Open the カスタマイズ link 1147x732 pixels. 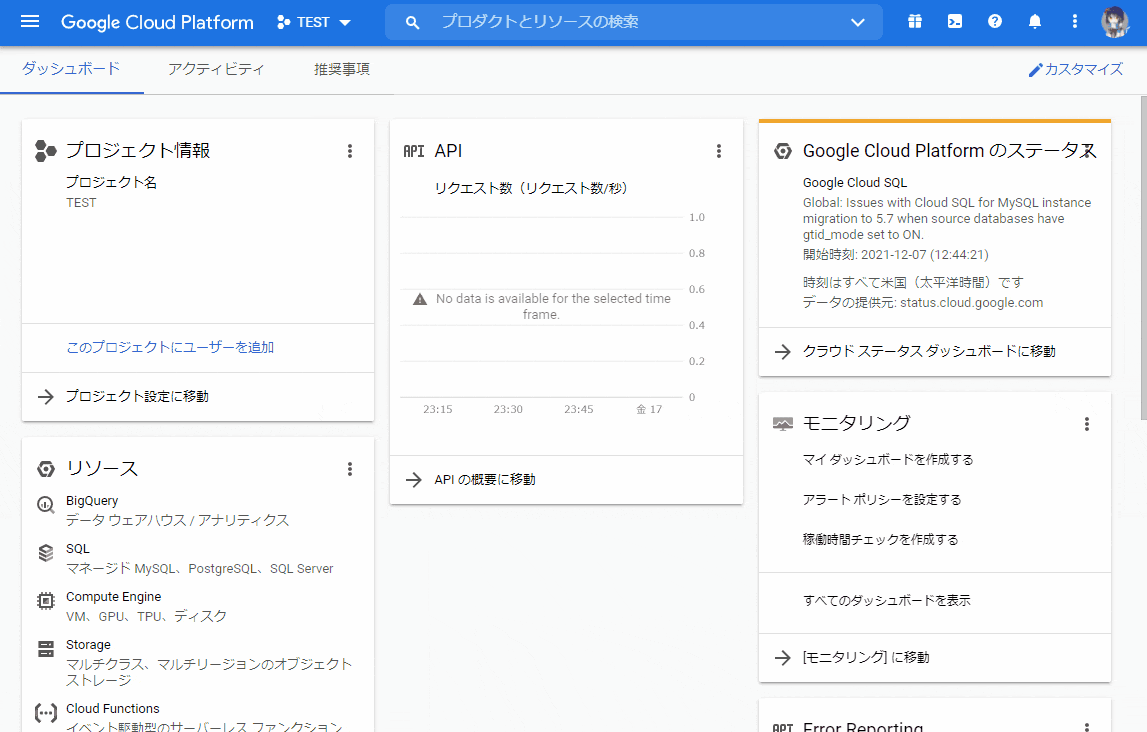tap(1075, 68)
